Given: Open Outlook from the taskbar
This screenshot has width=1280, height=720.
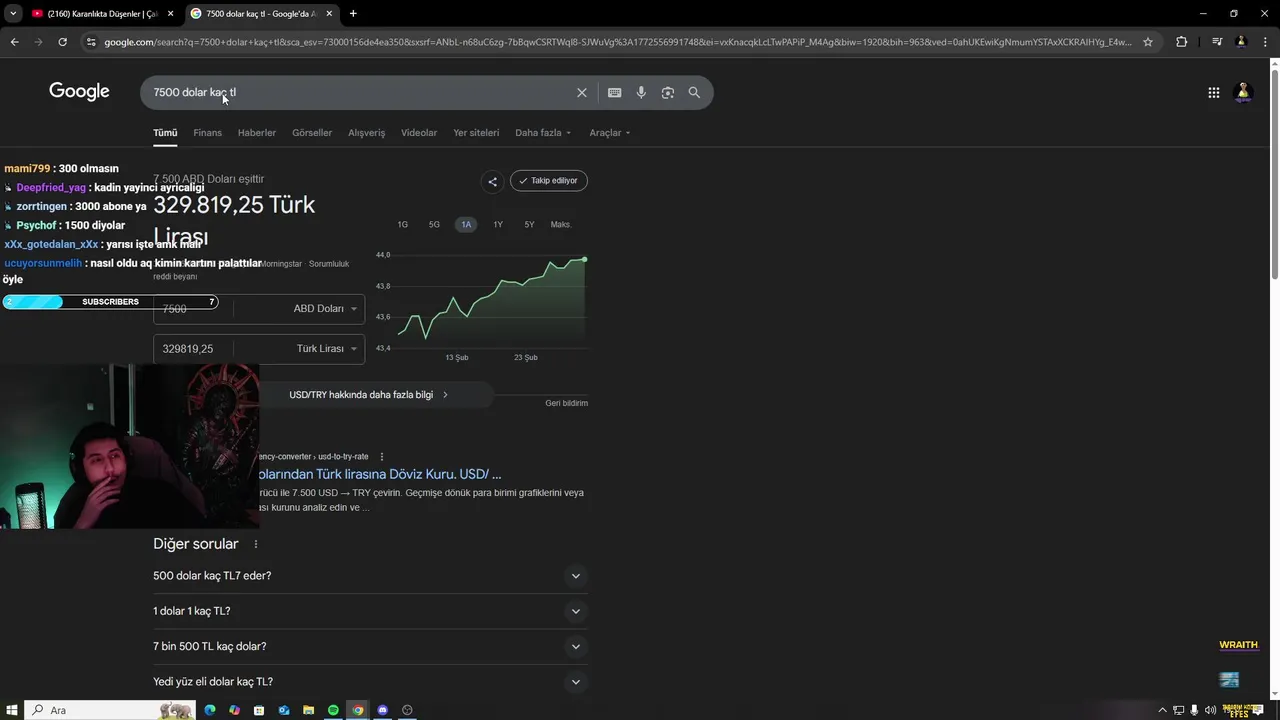Looking at the screenshot, I should [284, 710].
